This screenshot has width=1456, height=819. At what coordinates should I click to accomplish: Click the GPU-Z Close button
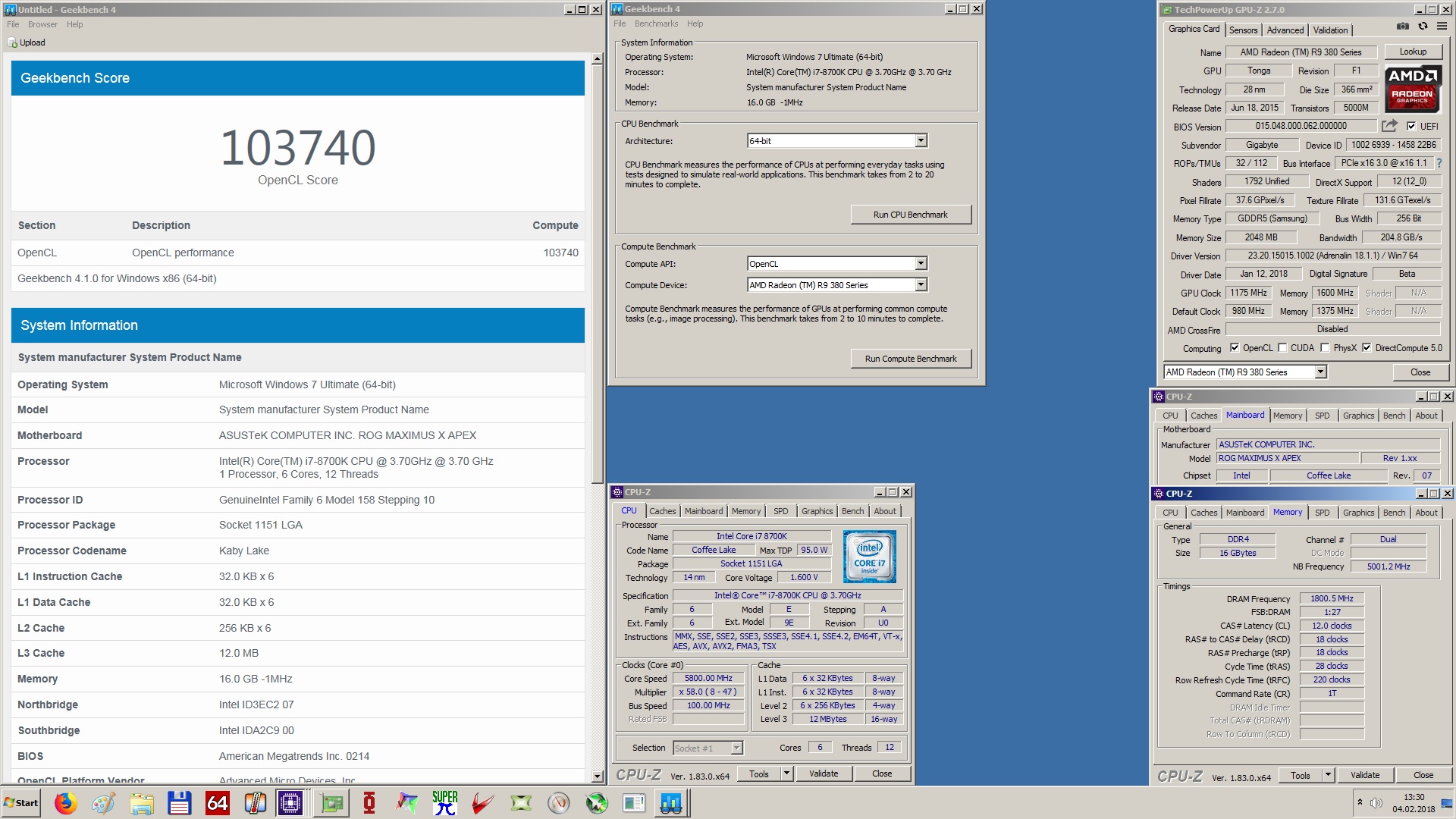pyautogui.click(x=1420, y=372)
